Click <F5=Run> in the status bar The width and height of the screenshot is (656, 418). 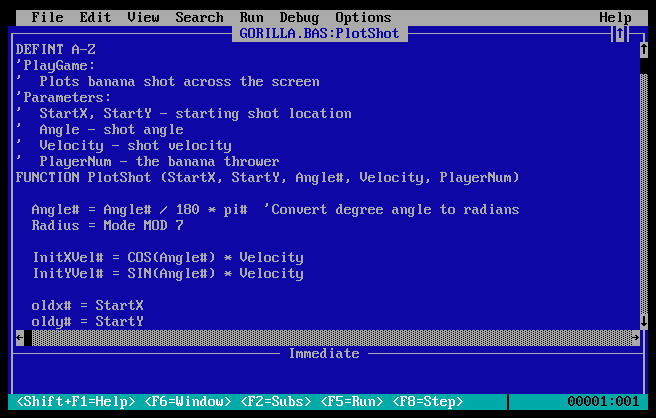pos(351,402)
